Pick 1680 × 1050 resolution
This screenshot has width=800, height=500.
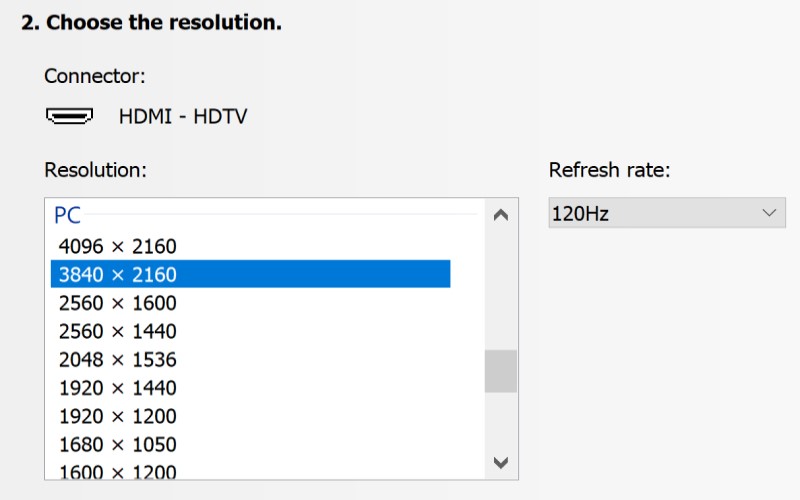tap(117, 444)
